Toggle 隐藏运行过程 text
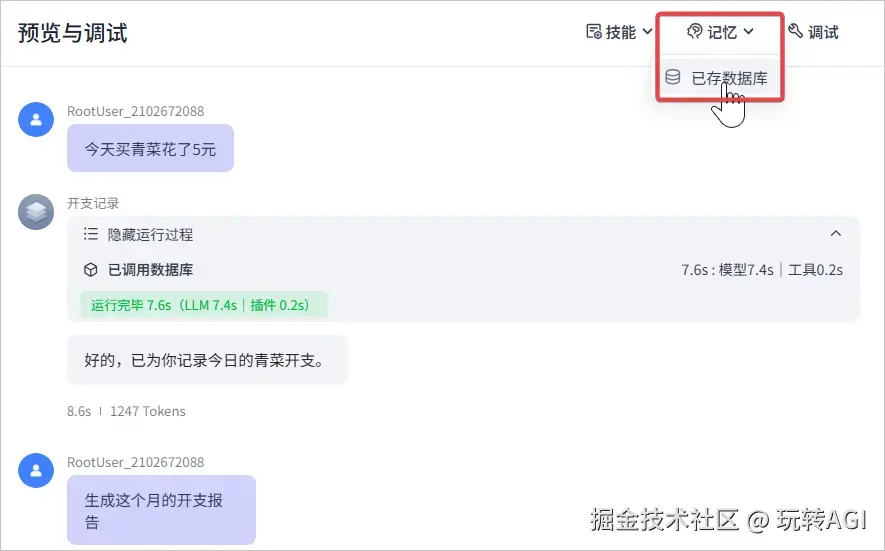Viewport: 885px width, 551px height. (x=150, y=235)
